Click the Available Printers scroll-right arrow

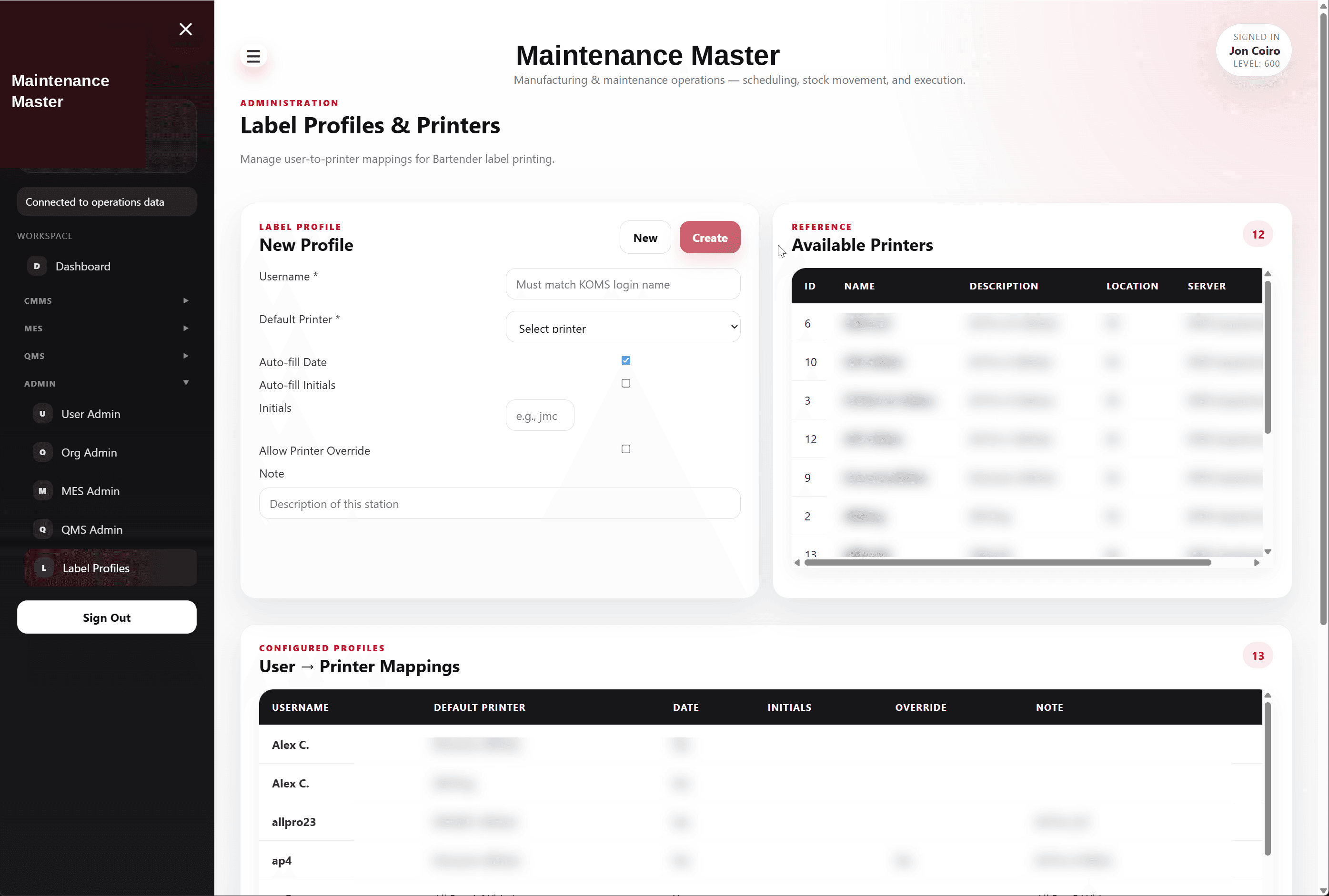(x=1257, y=563)
